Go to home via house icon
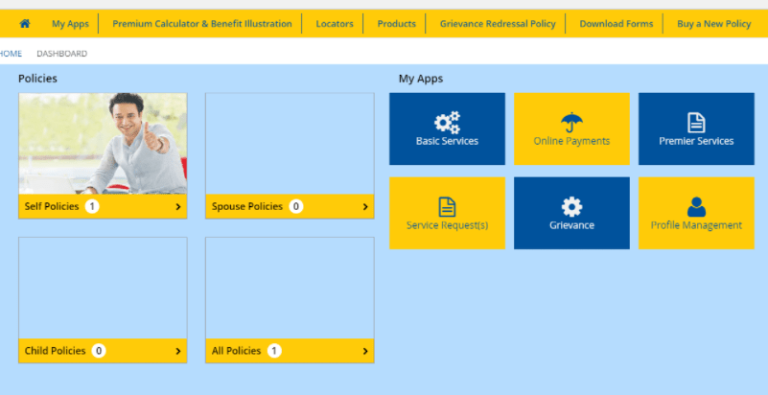The image size is (768, 395). tap(24, 24)
